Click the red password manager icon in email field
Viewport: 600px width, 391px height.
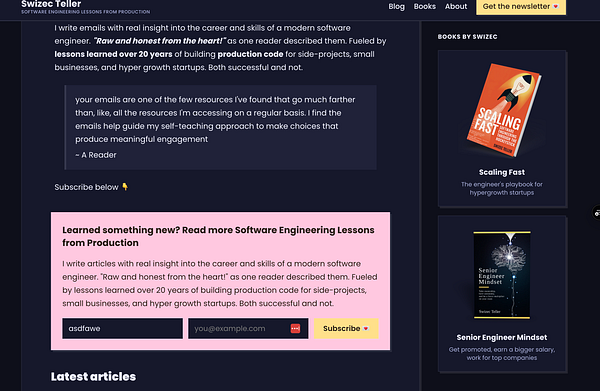click(x=295, y=328)
